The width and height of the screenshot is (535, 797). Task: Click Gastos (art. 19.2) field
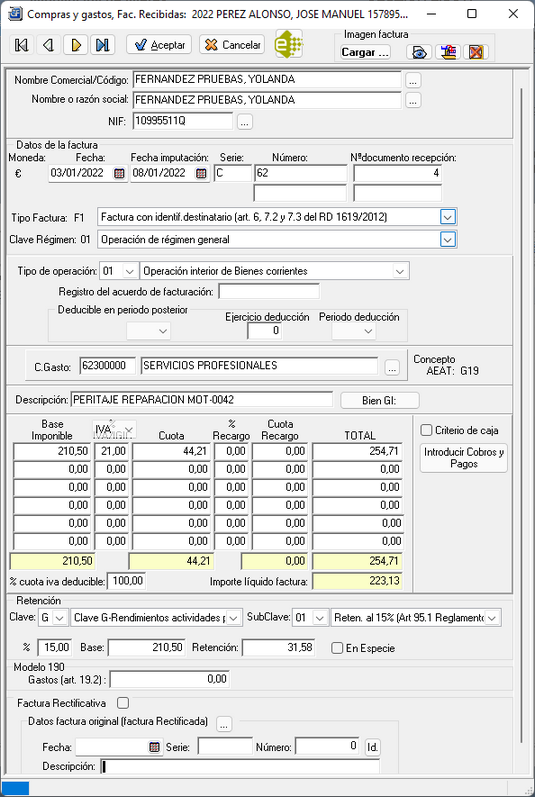(170, 679)
